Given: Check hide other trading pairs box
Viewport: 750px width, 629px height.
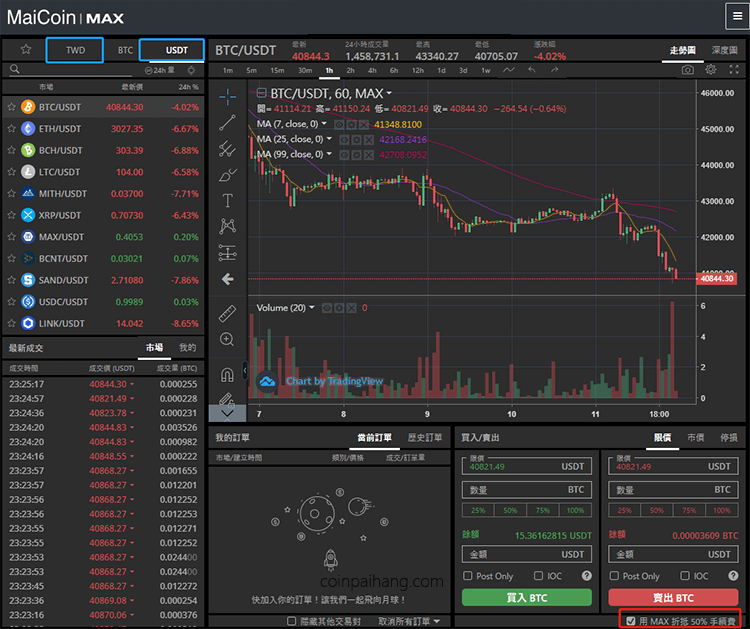Looking at the screenshot, I should (291, 621).
